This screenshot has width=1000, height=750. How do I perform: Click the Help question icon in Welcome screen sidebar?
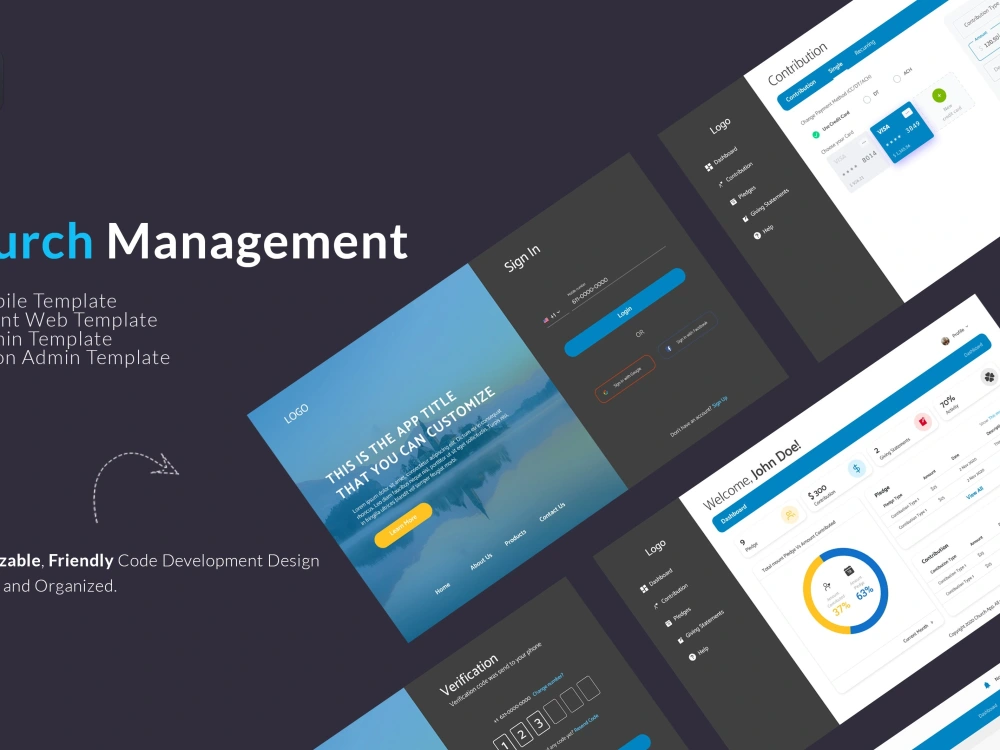692,657
